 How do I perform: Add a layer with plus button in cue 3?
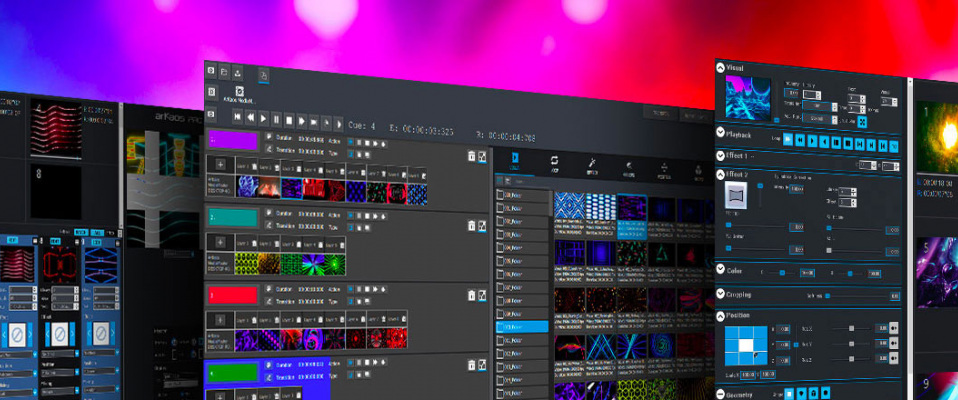[x=221, y=320]
